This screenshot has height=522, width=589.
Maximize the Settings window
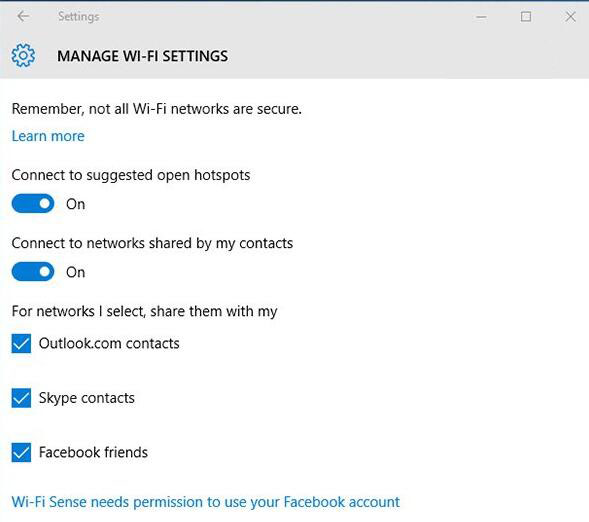point(526,17)
